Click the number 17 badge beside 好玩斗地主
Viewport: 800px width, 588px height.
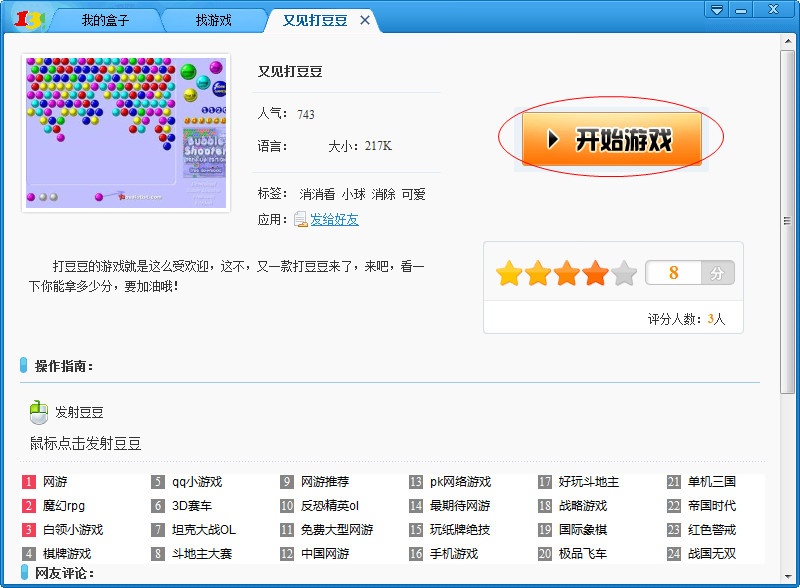coord(546,483)
